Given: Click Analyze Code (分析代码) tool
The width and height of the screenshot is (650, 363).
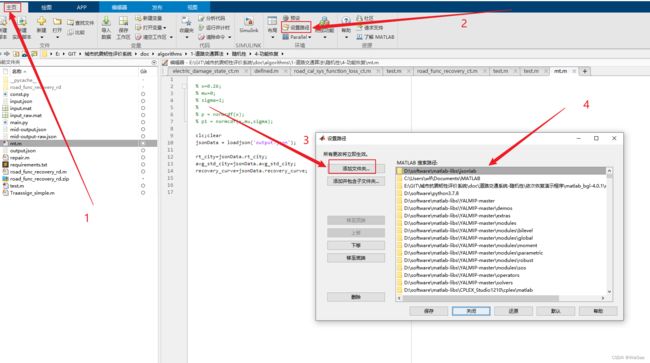Looking at the screenshot, I should click(212, 18).
